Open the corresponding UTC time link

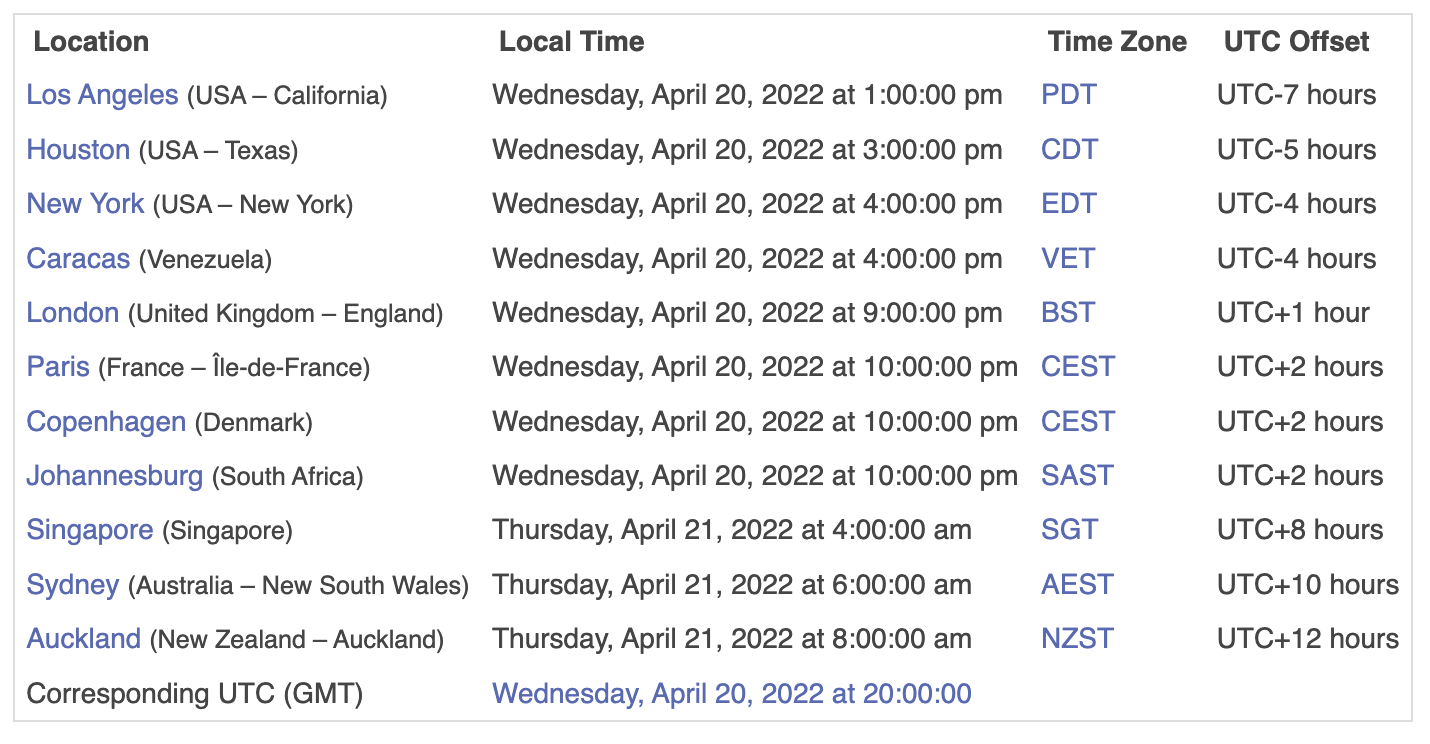731,694
